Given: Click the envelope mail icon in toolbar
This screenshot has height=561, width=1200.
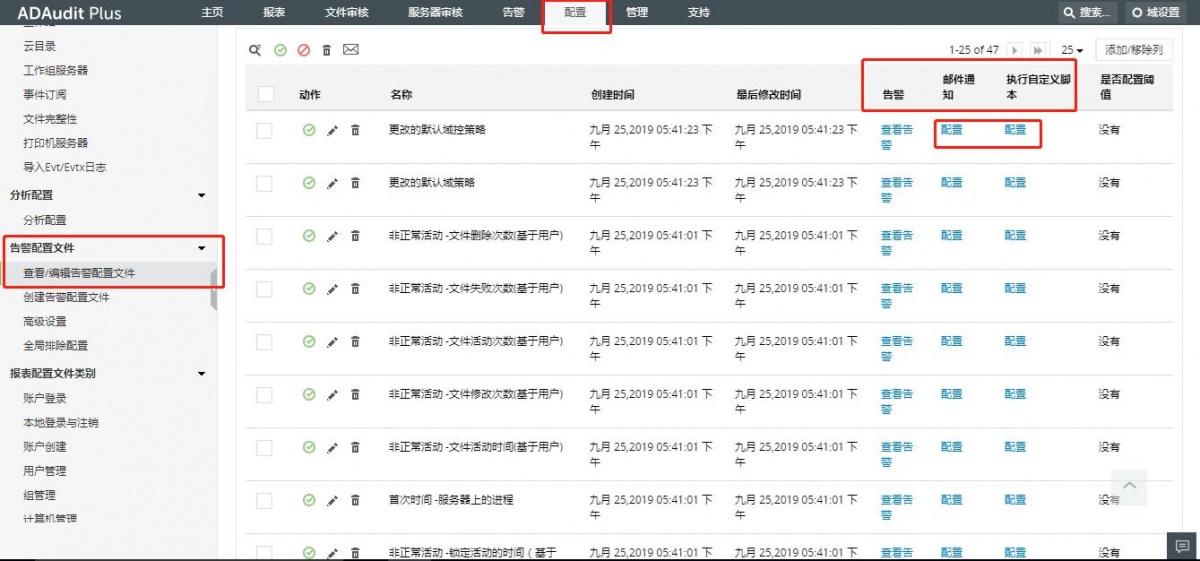Looking at the screenshot, I should tap(350, 50).
